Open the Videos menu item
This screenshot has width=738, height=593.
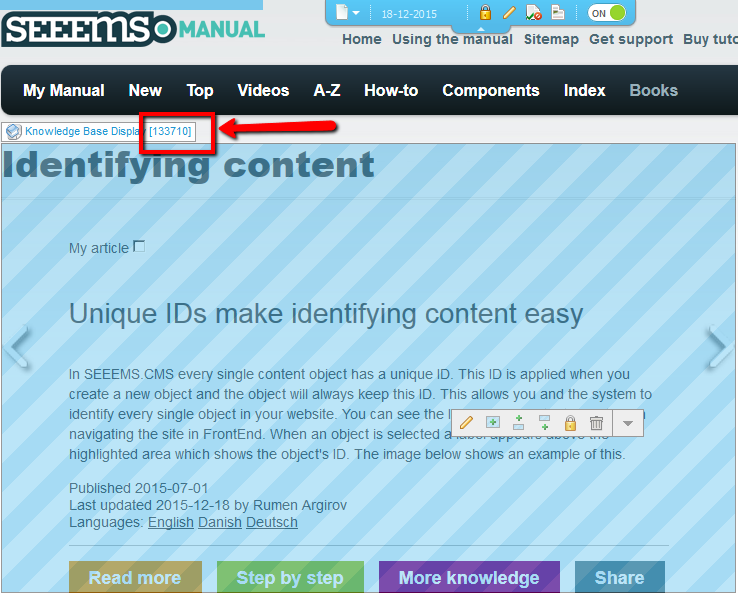click(263, 90)
